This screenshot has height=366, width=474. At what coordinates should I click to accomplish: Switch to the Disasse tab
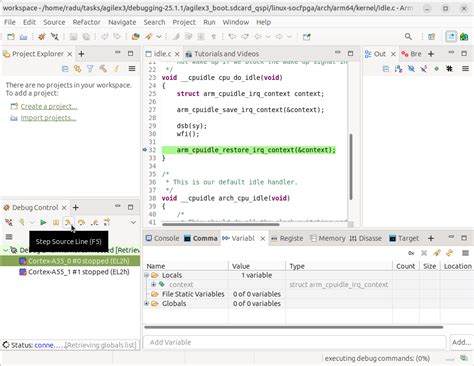[x=366, y=238]
